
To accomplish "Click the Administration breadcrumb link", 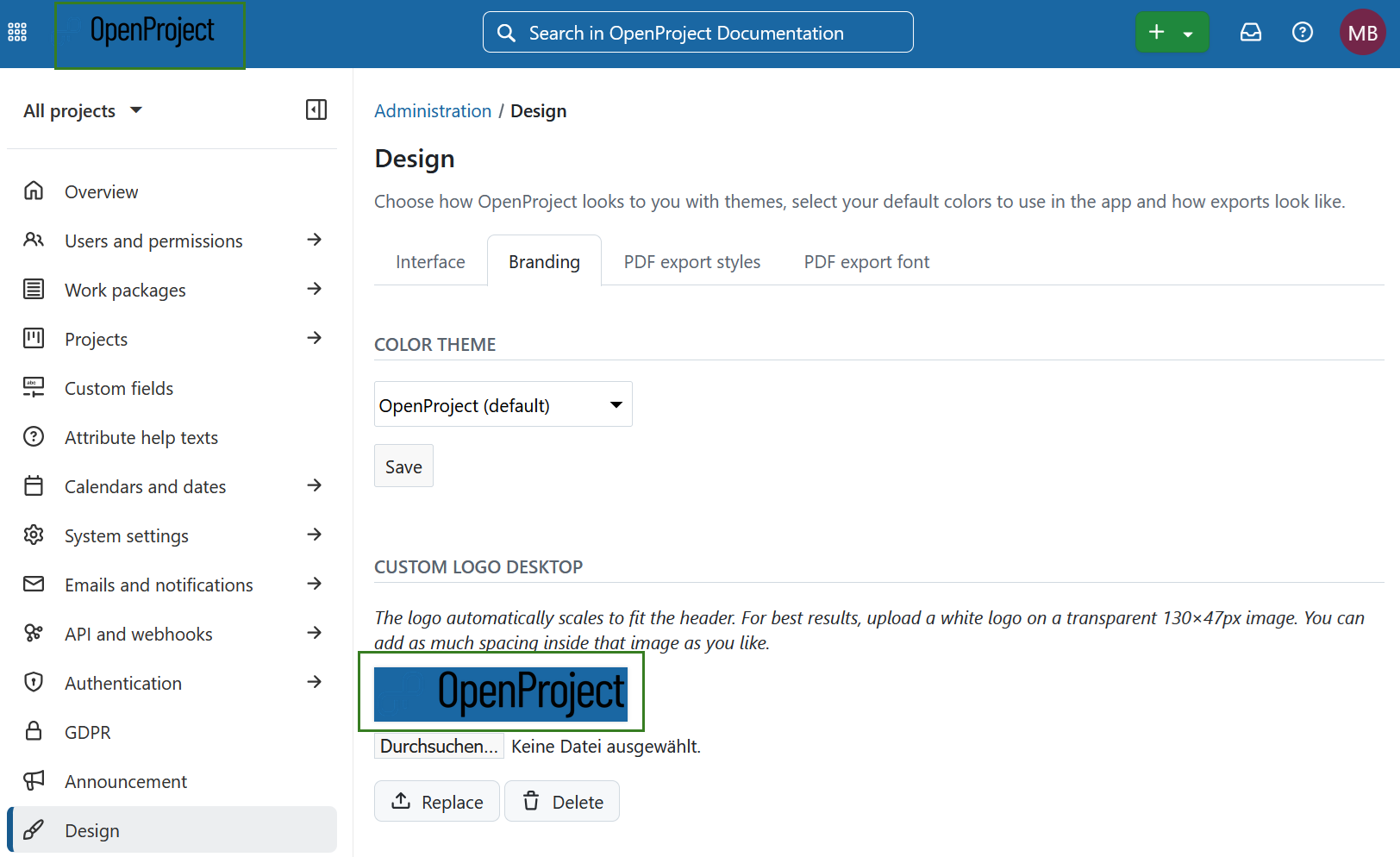I will click(433, 110).
